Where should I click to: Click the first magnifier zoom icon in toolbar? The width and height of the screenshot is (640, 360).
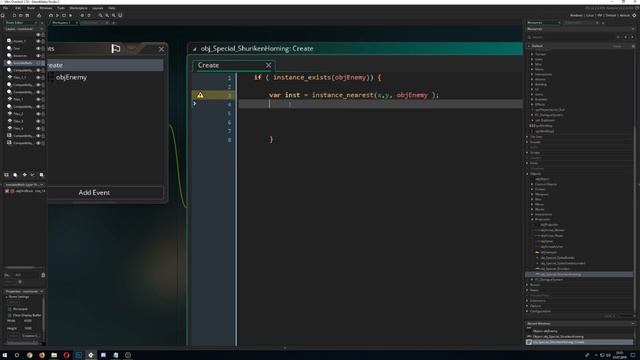(x=100, y=16)
